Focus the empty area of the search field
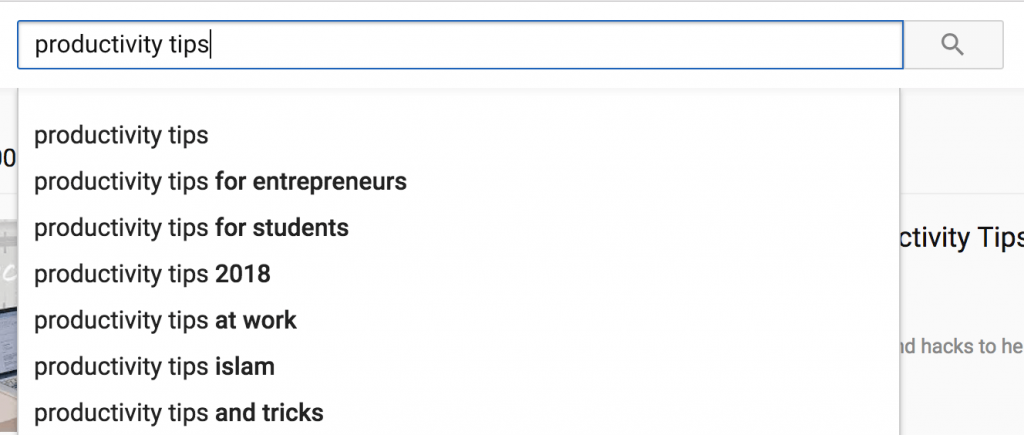 click(550, 45)
